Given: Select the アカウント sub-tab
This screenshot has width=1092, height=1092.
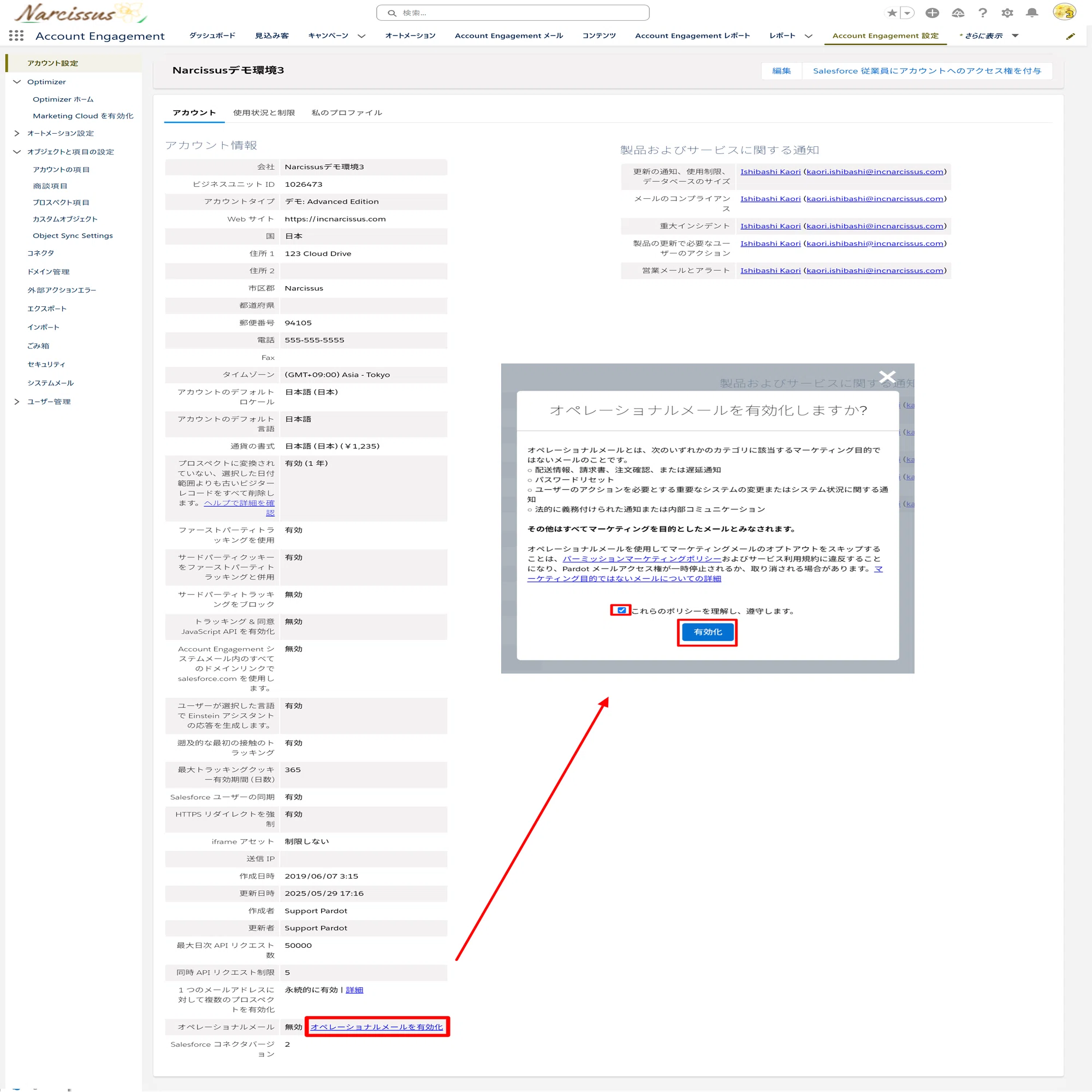Looking at the screenshot, I should [194, 112].
